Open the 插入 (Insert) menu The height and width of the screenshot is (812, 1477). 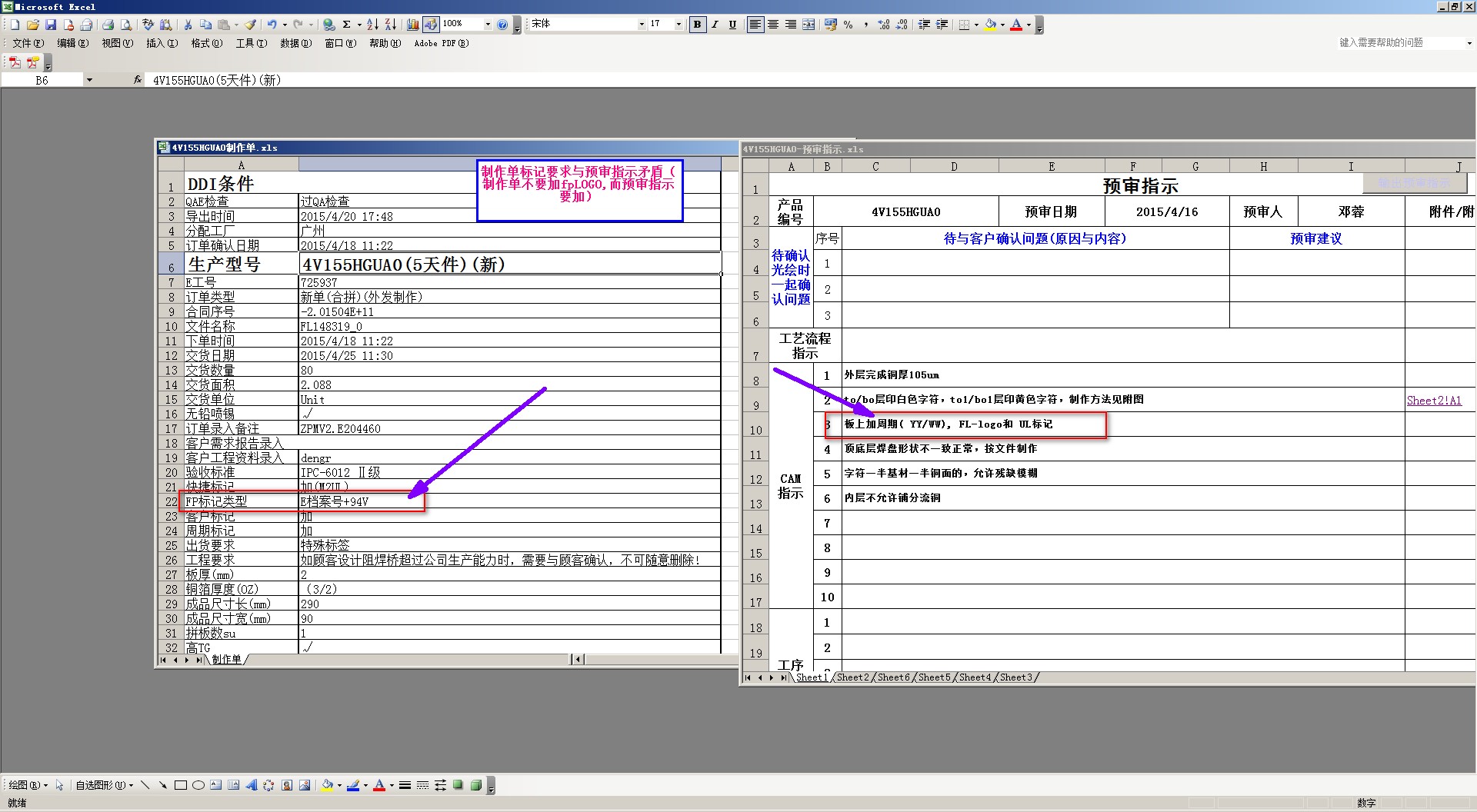coord(162,43)
